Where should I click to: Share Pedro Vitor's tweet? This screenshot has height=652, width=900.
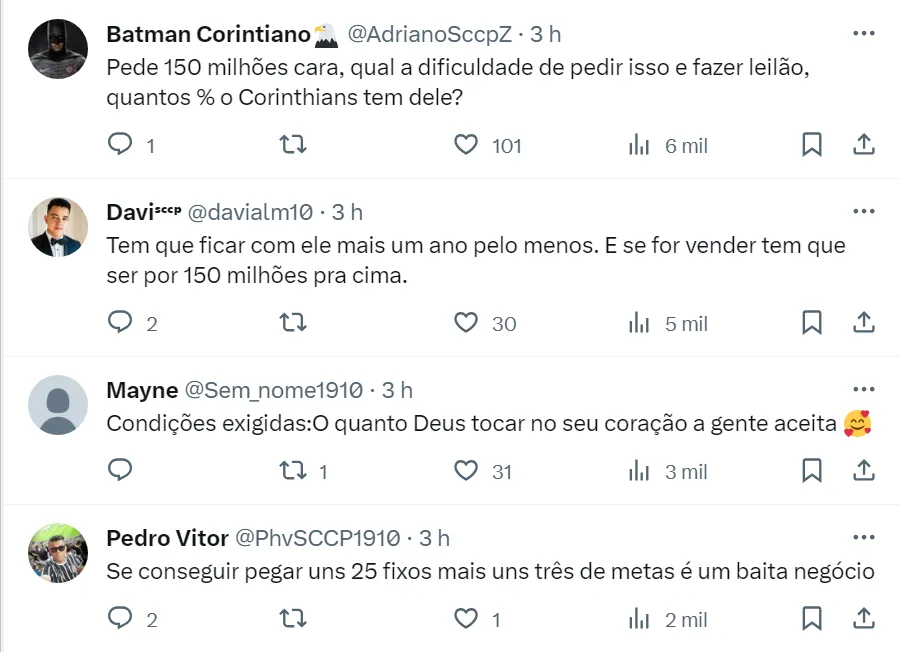click(864, 619)
